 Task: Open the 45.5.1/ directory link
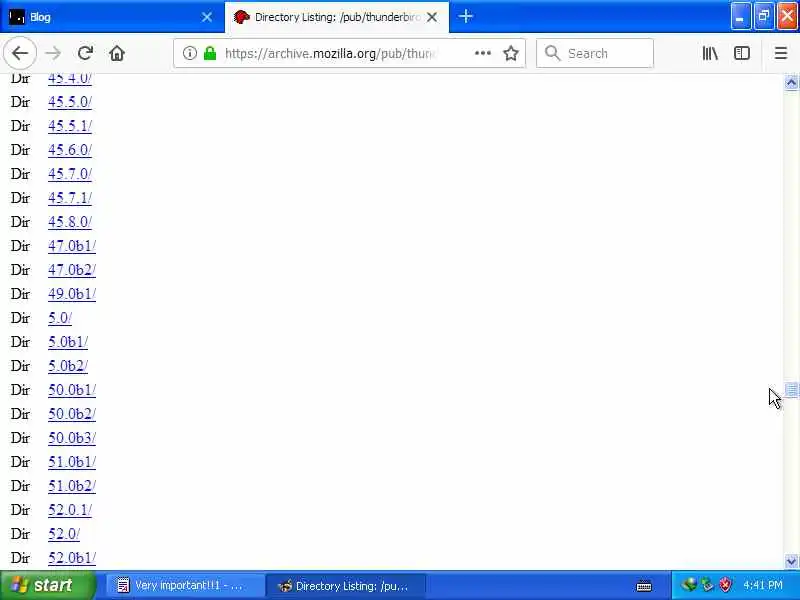(70, 126)
